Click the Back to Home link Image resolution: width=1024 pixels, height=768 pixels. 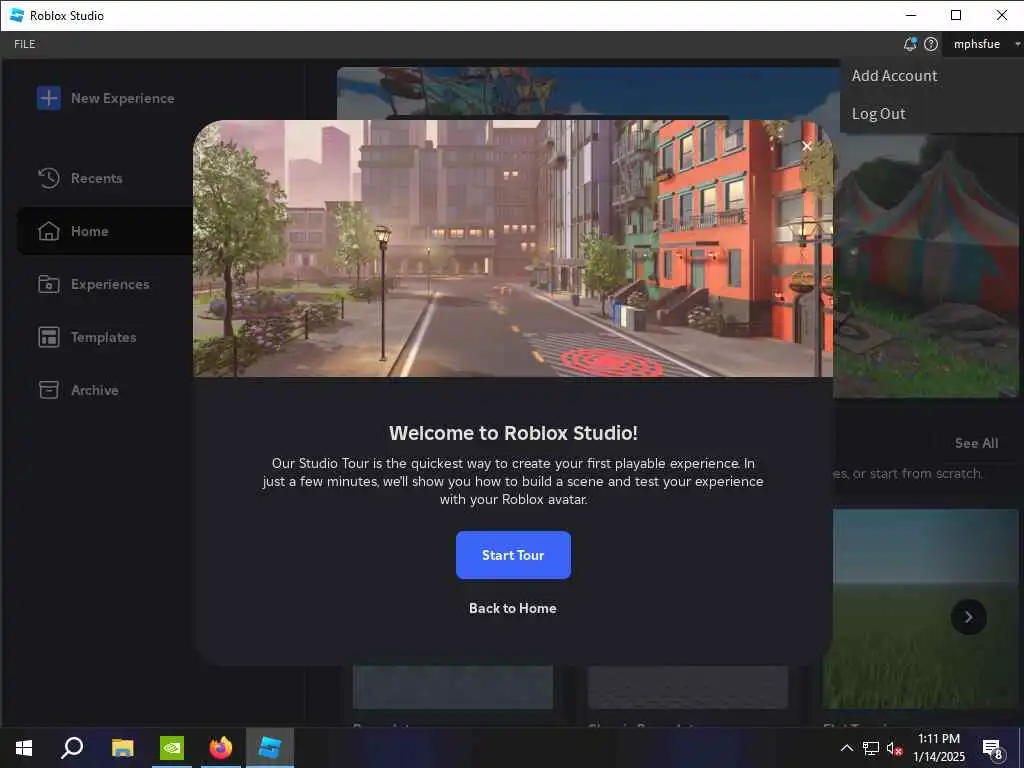tap(513, 608)
